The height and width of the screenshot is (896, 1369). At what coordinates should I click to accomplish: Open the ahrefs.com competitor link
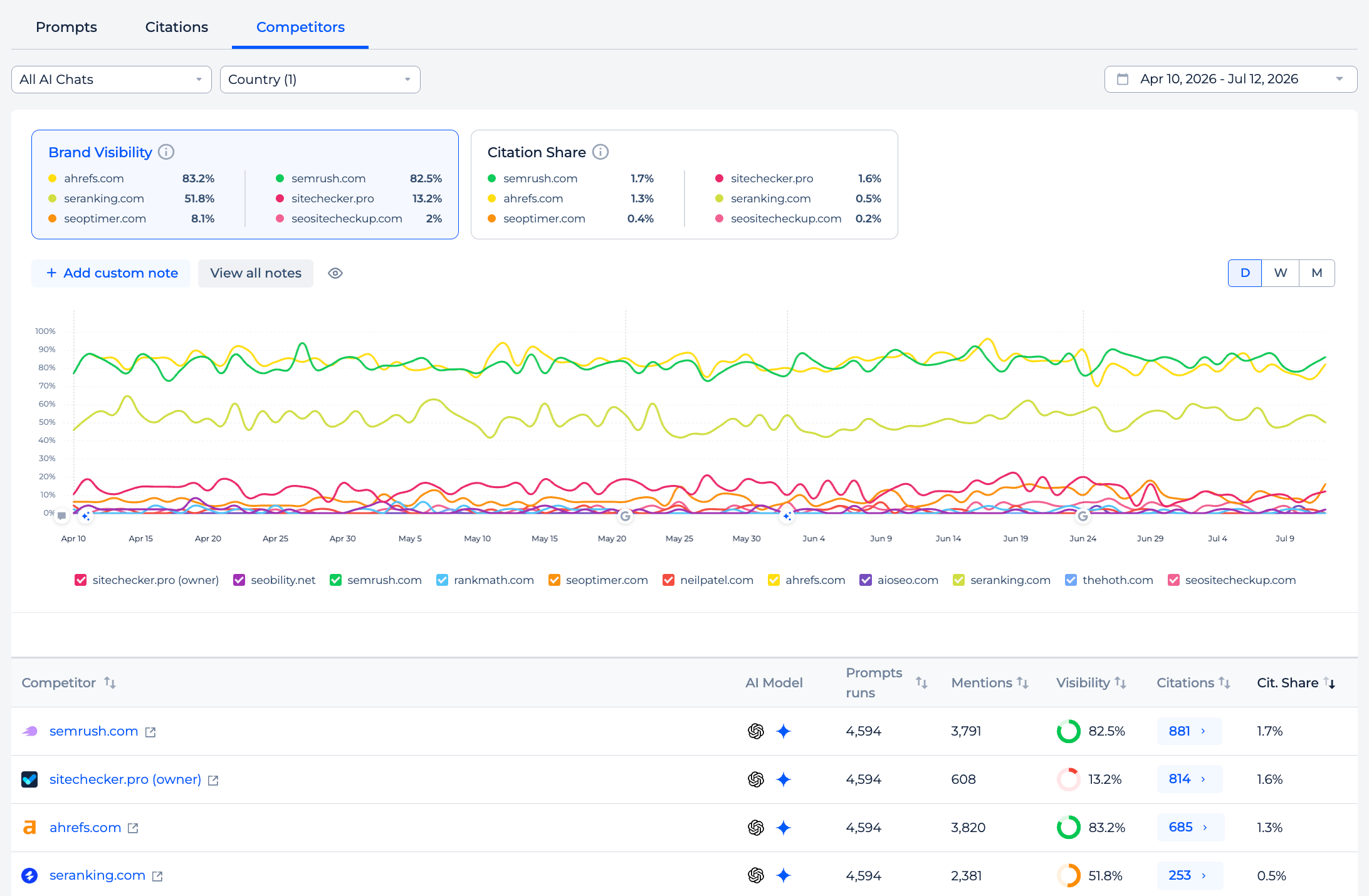coord(85,828)
